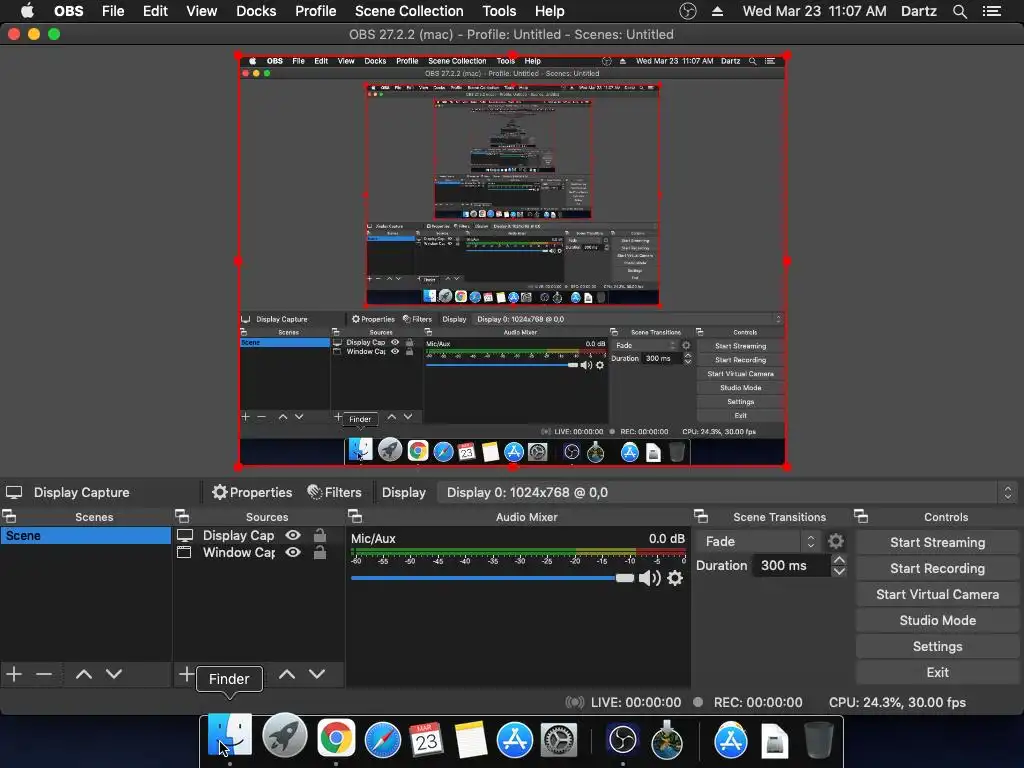1024x768 pixels.
Task: Open Notification Center in the menu bar
Action: tap(992, 11)
